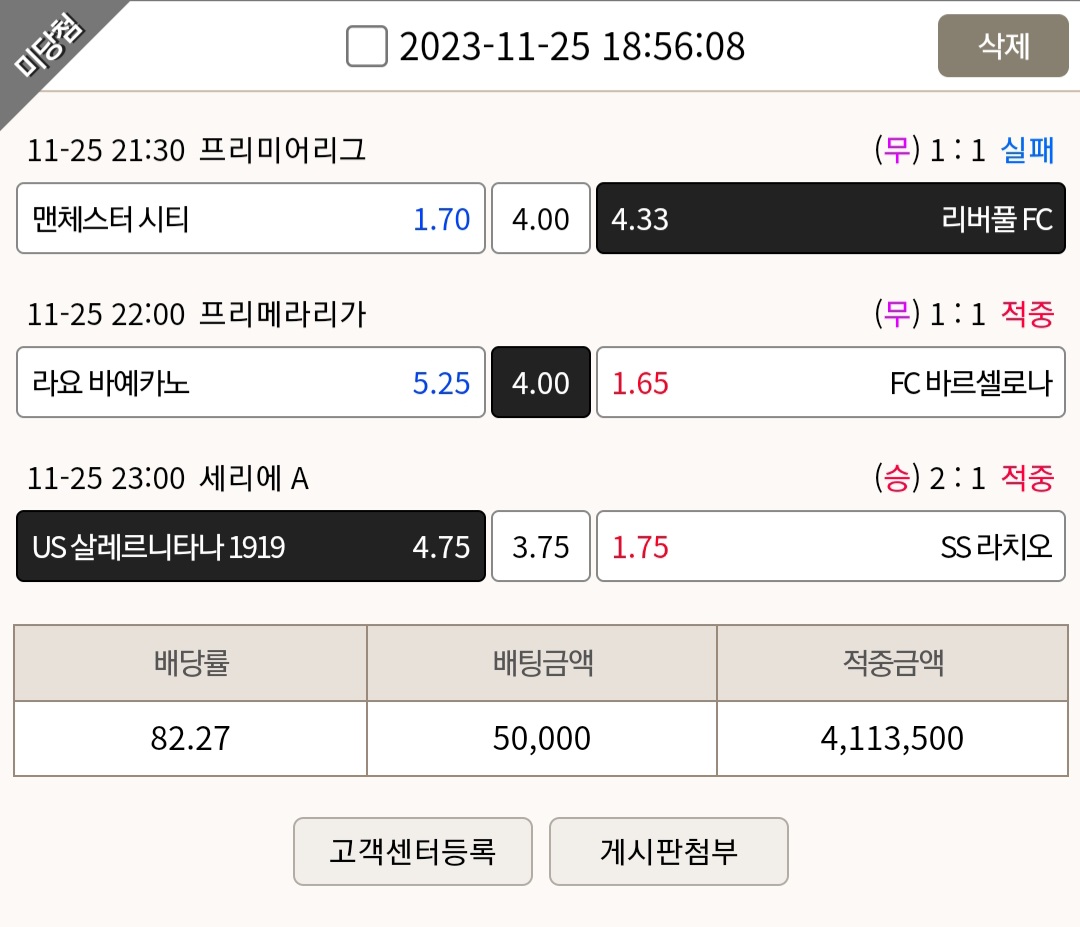Select 라요 바예카노 5.25 odds box
The image size is (1080, 927).
251,382
